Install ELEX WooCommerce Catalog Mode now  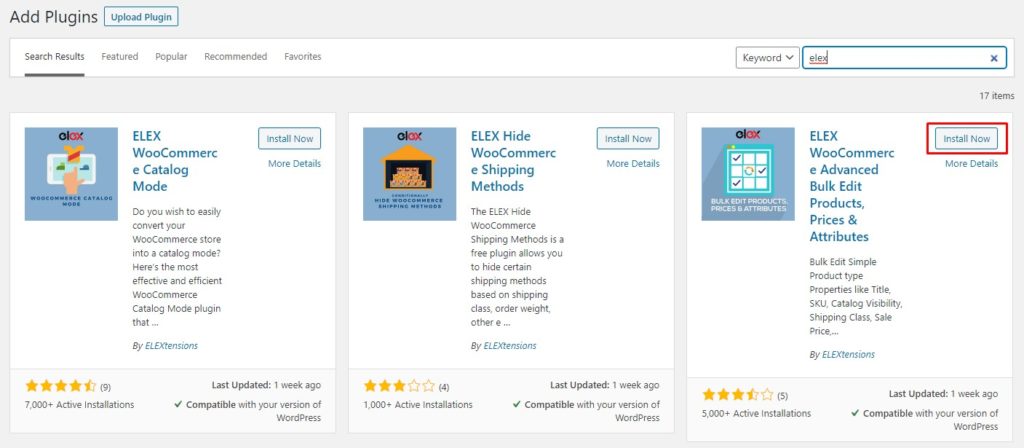pos(290,138)
